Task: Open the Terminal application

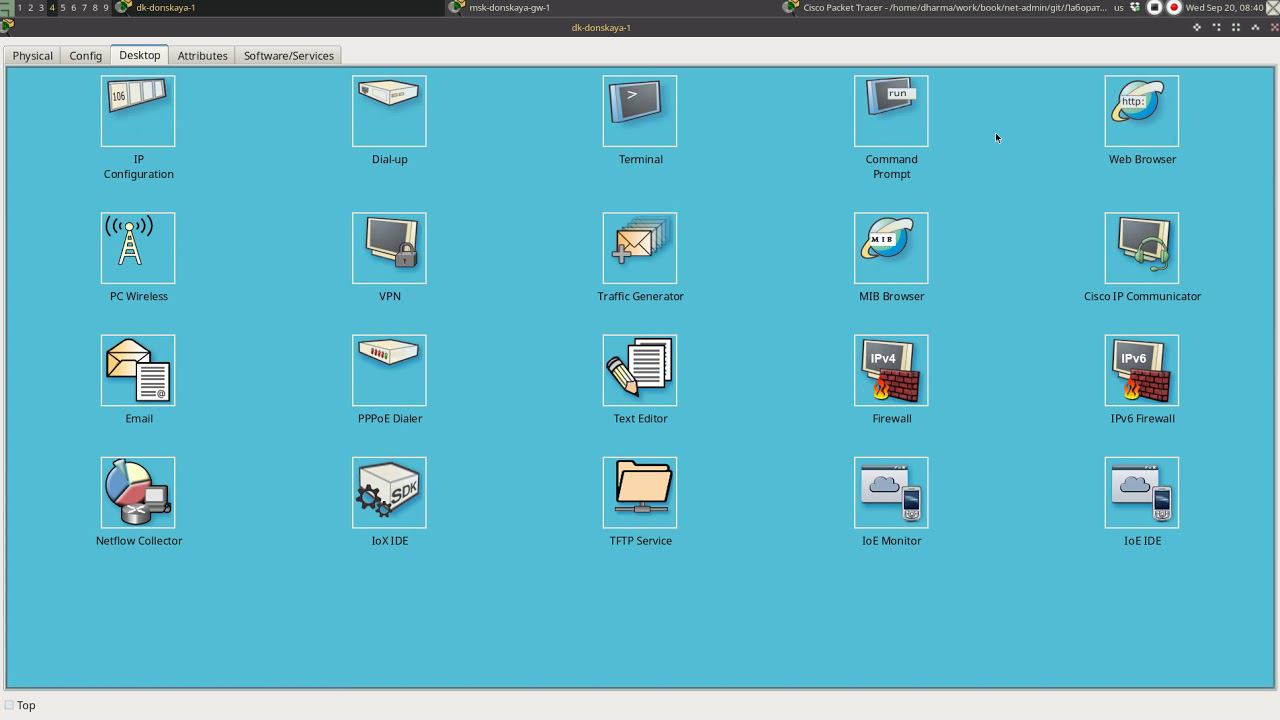Action: (640, 111)
